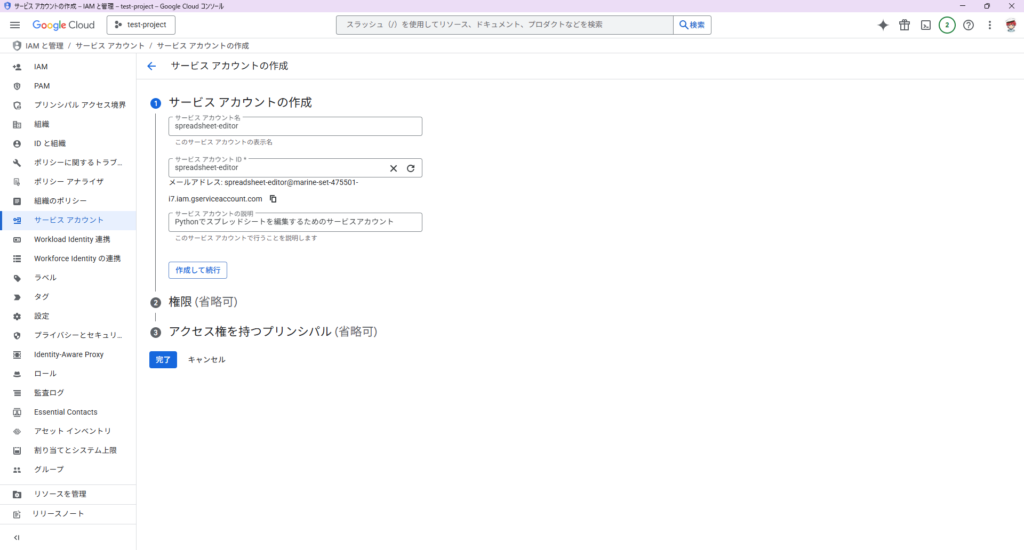Open 監査ログ in the sidebar
1024x550 pixels.
[49, 393]
